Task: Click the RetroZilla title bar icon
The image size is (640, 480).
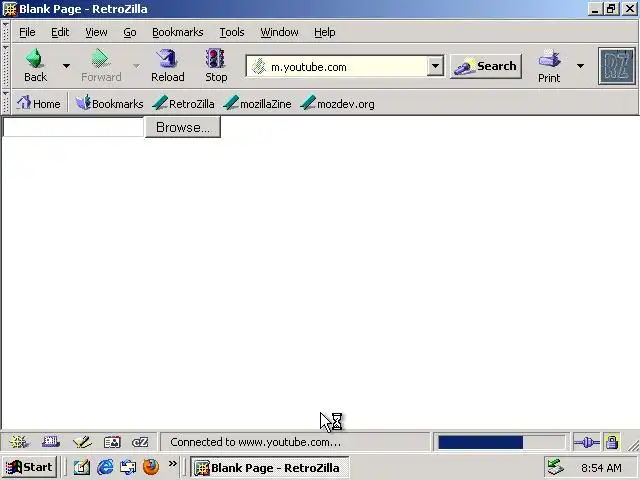Action: click(9, 9)
